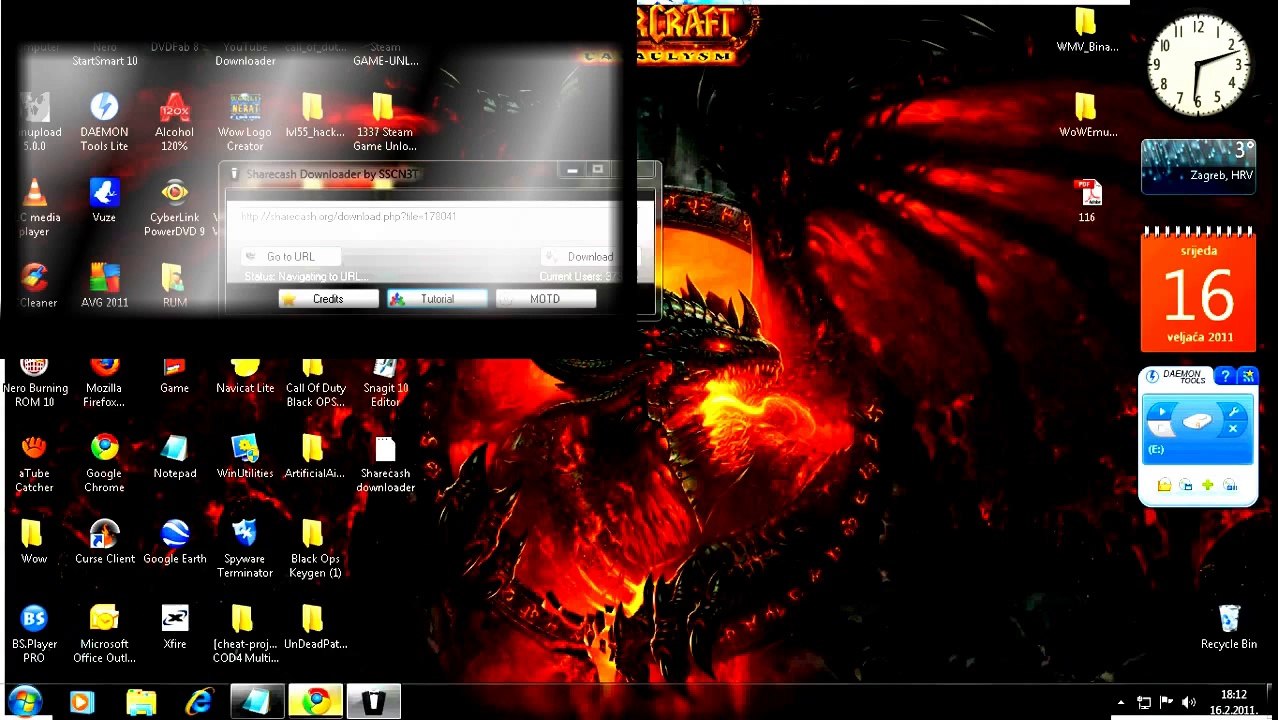Screen dimensions: 1278x720
Task: Click the X unmount button in DAEMON Tools gadget
Action: pyautogui.click(x=1233, y=429)
